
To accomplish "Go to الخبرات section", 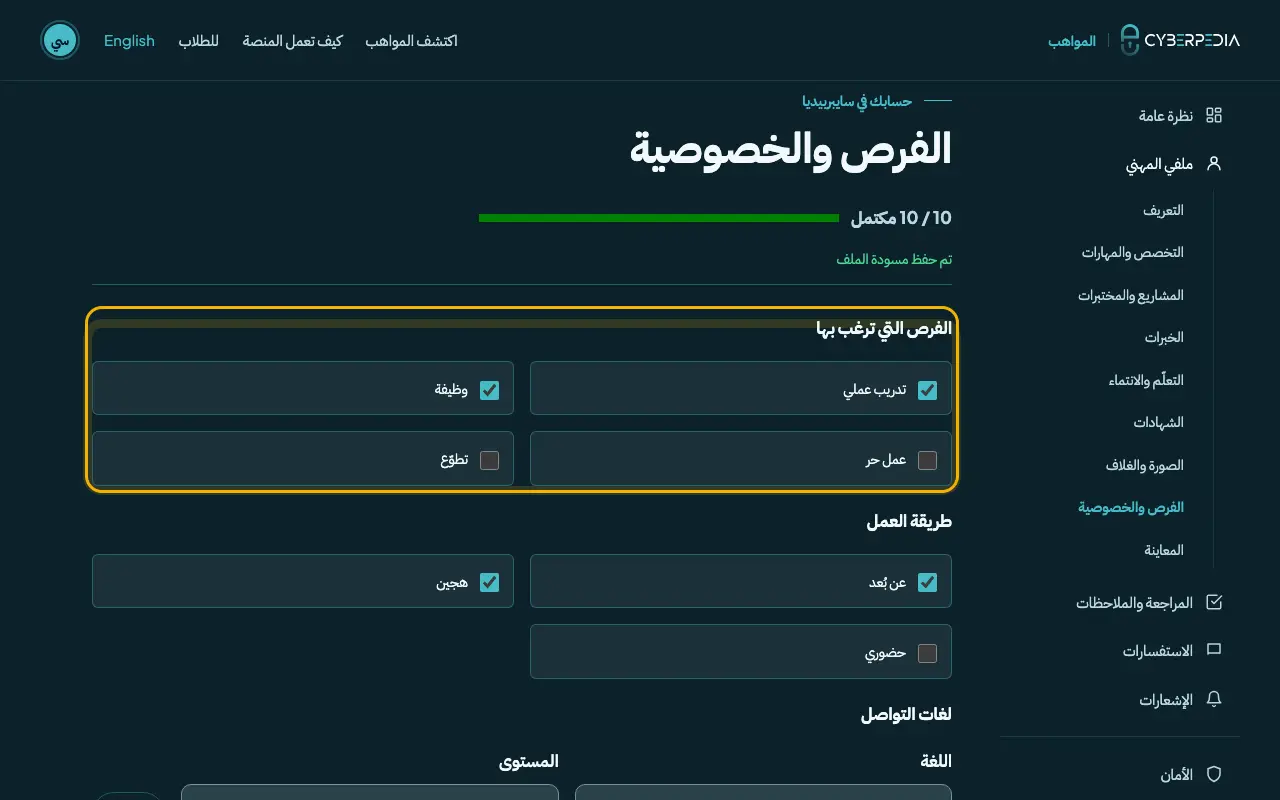I will 1164,337.
